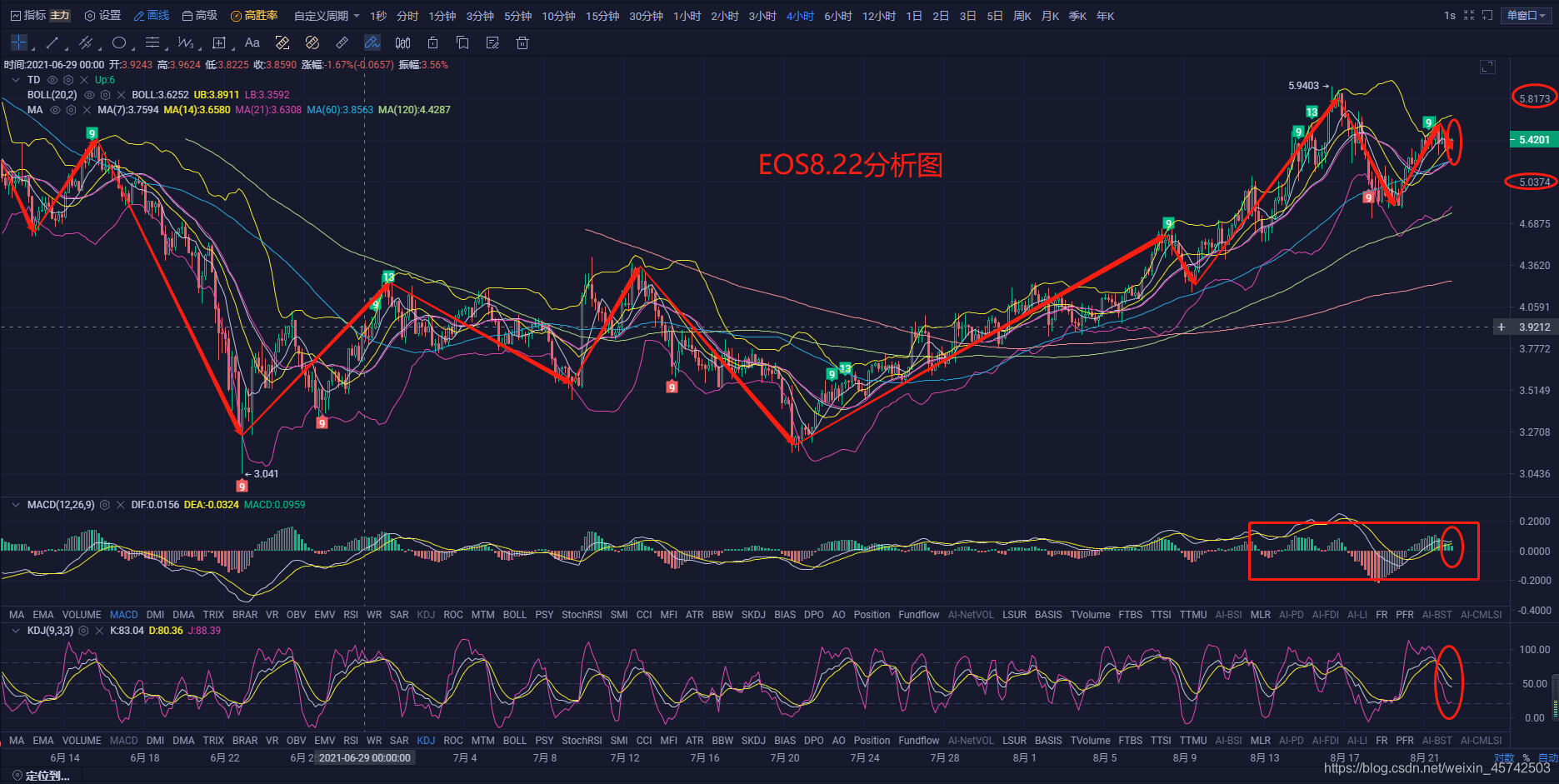
Task: Select the horizontal lines drawing tool
Action: coord(152,42)
